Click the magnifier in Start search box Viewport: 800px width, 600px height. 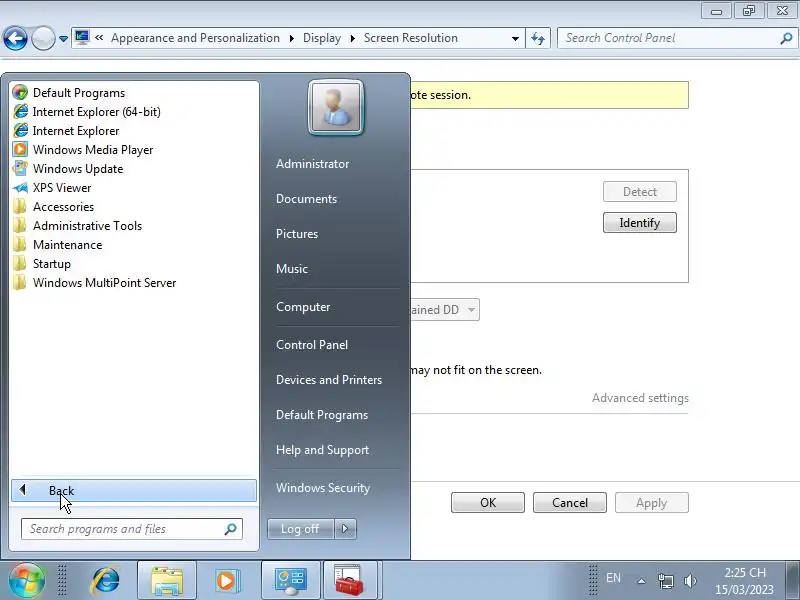(x=230, y=529)
